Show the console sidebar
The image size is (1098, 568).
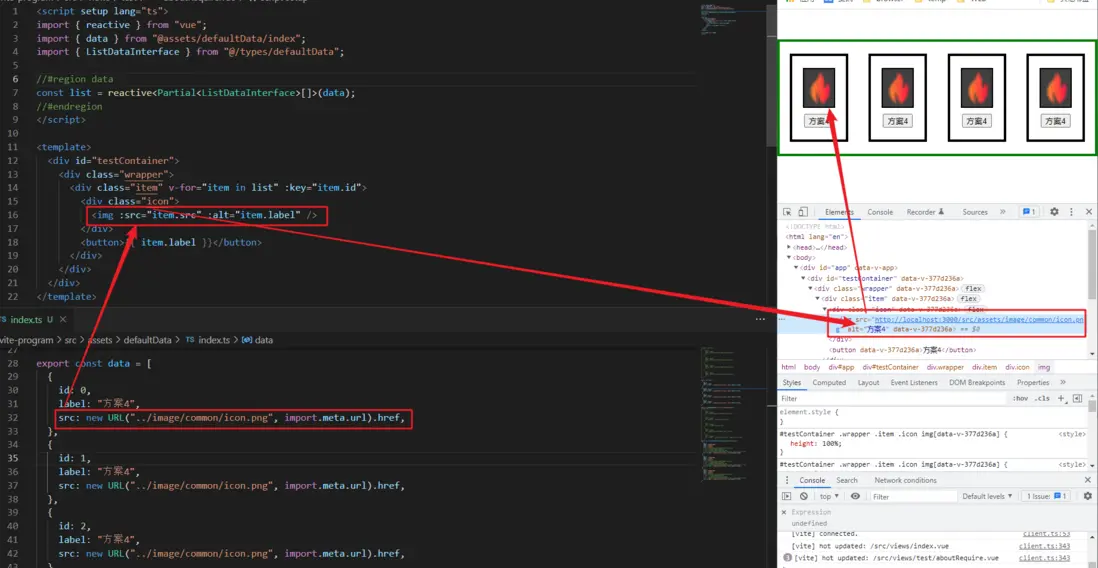(x=786, y=496)
